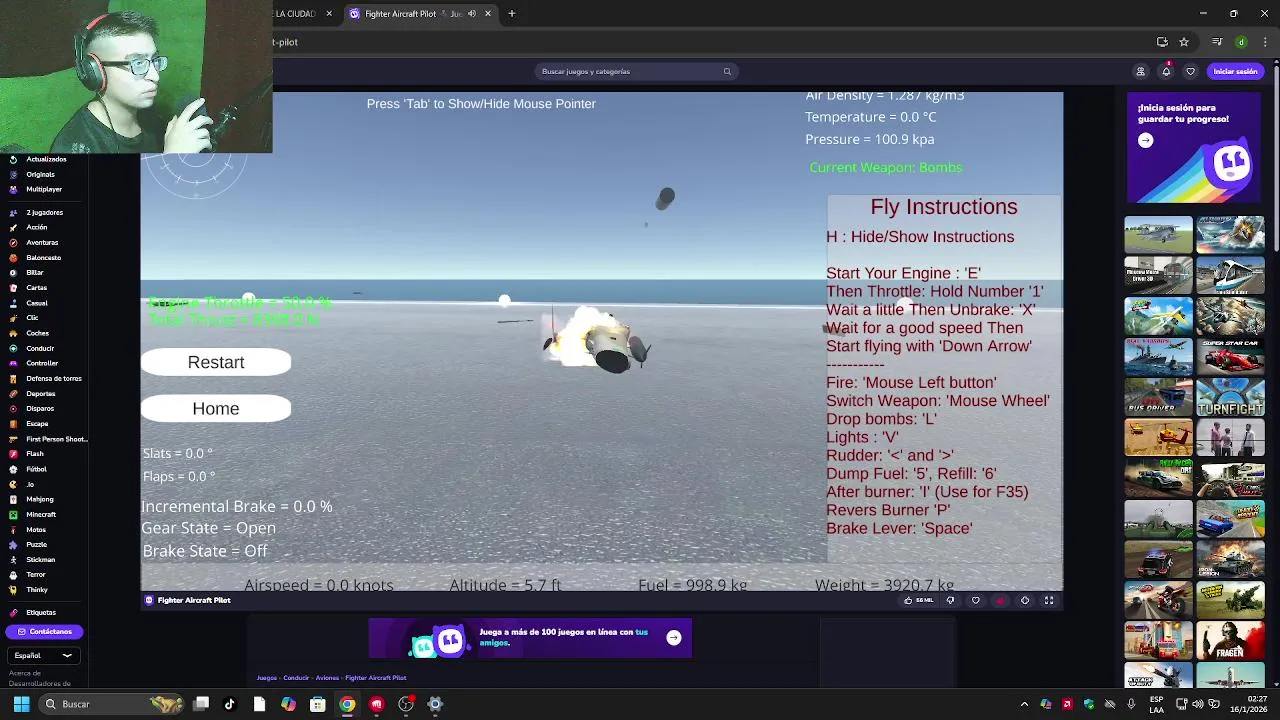Click the game search field
This screenshot has width=1280, height=720.
pos(636,71)
